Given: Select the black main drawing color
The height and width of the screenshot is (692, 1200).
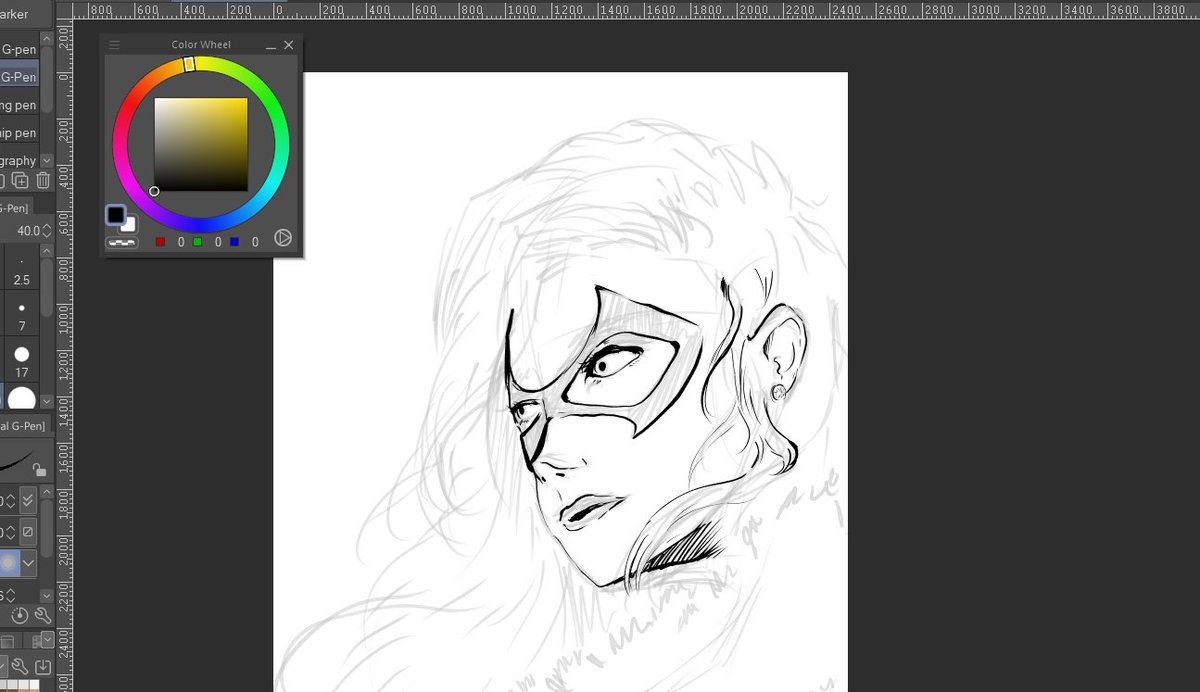Looking at the screenshot, I should (116, 215).
